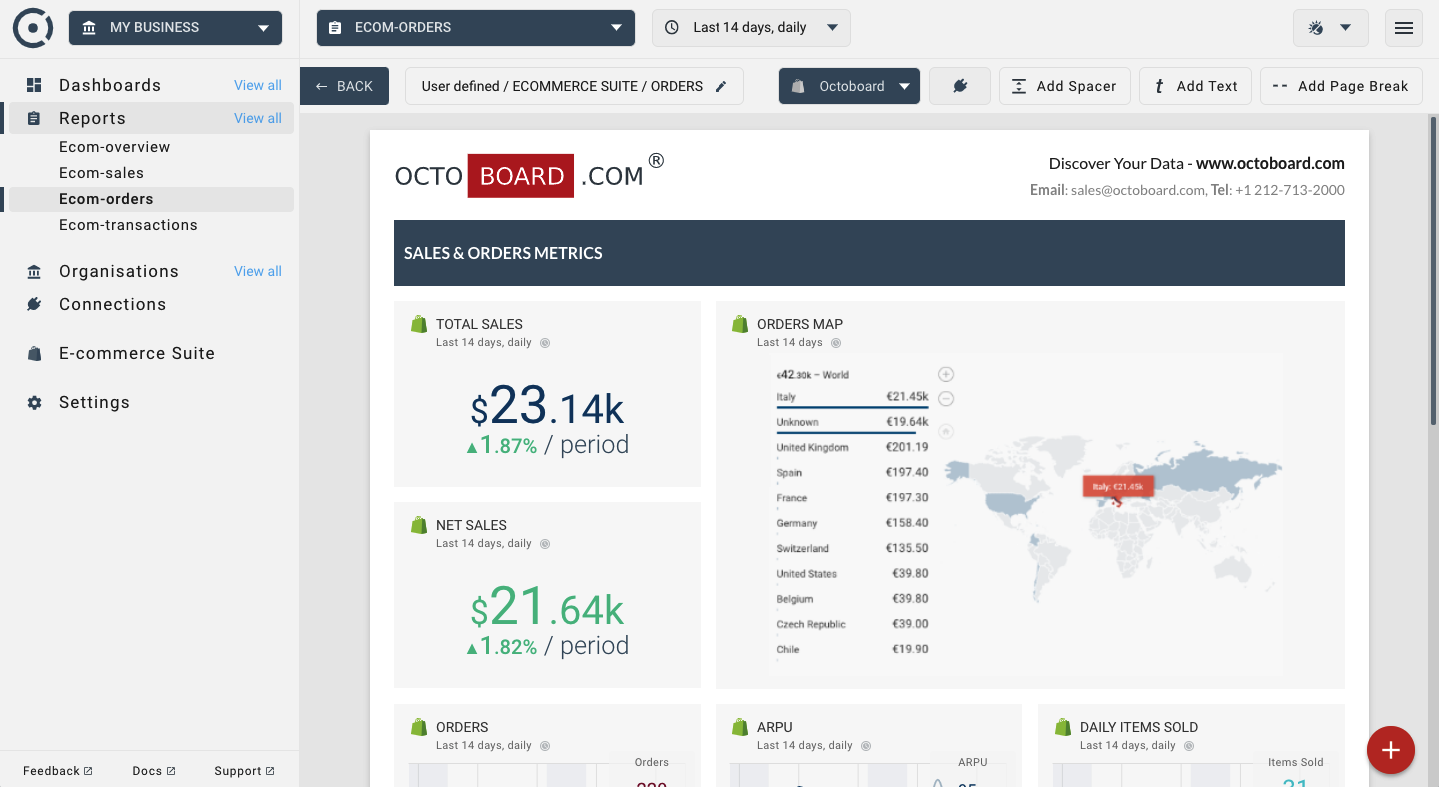Screen dimensions: 1439x787
Task: Click the Add Page Break button
Action: (x=1341, y=86)
